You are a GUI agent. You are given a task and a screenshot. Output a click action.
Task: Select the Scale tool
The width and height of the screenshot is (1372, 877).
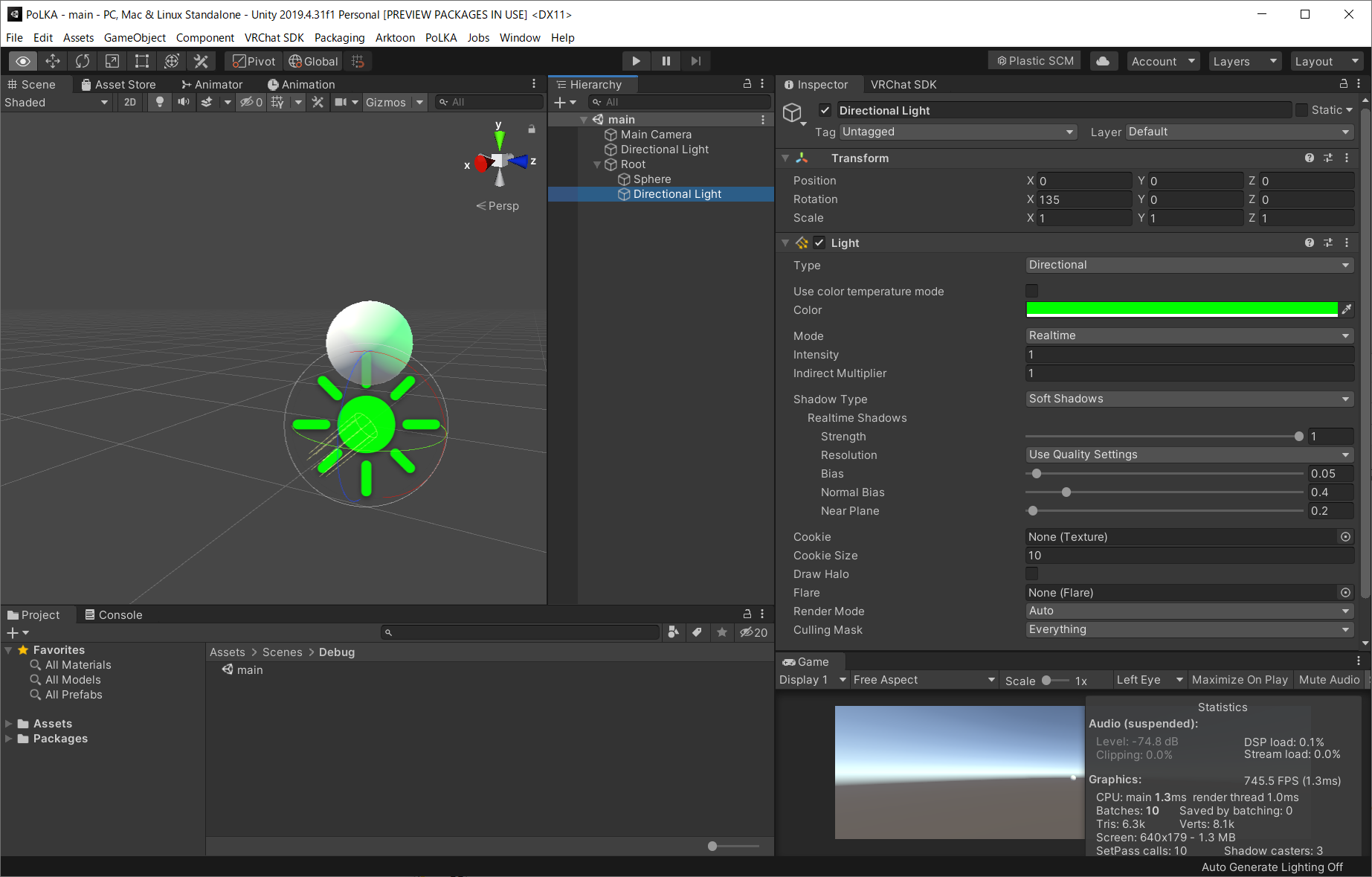tap(112, 61)
